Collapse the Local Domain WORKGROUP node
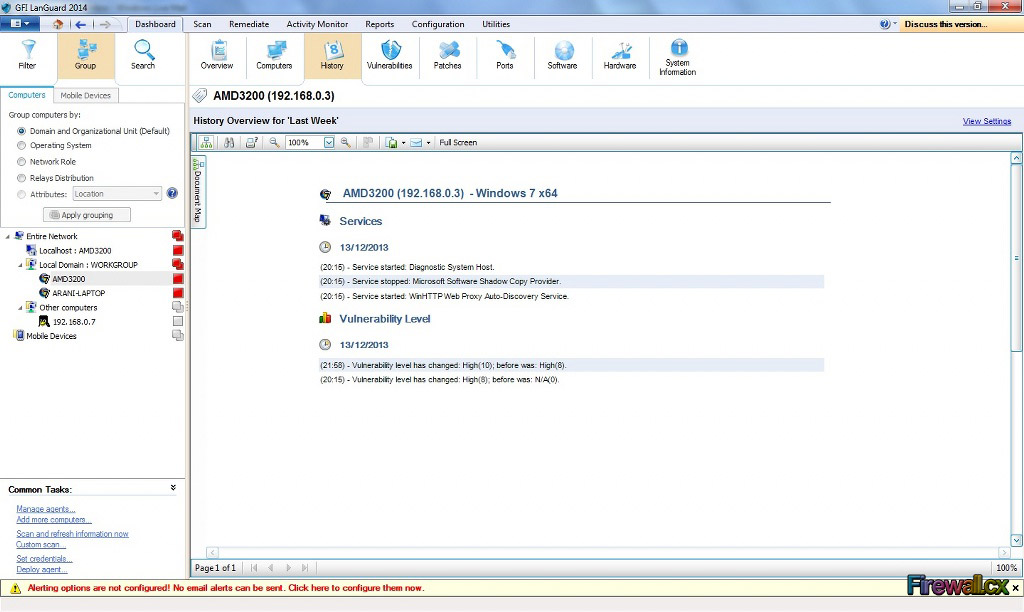The image size is (1024, 612). tap(20, 265)
